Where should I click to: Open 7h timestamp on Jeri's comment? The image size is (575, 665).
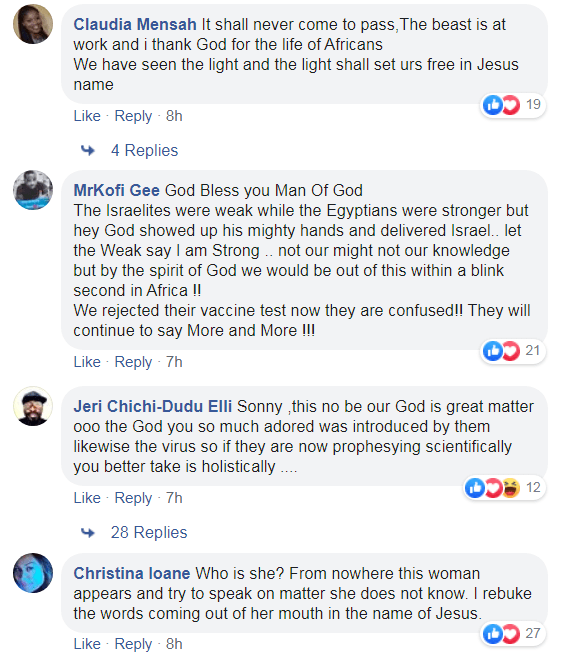pyautogui.click(x=174, y=497)
